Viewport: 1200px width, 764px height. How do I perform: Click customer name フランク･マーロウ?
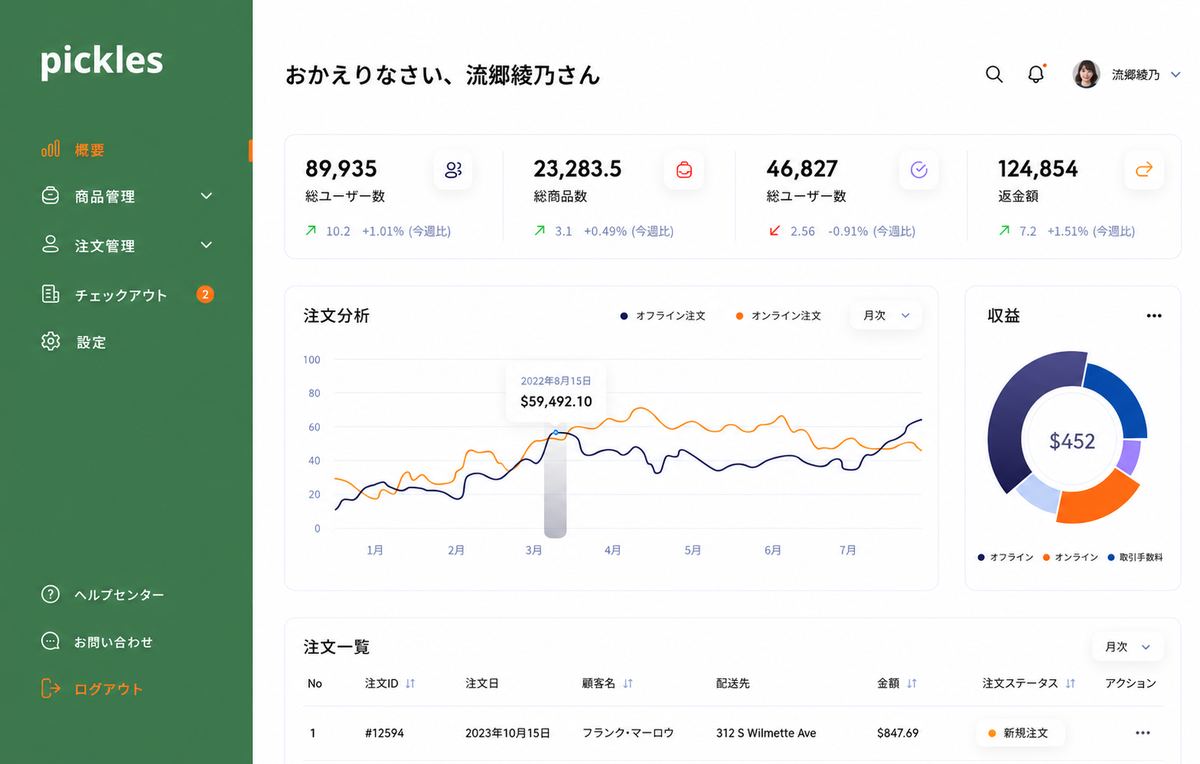click(x=628, y=733)
